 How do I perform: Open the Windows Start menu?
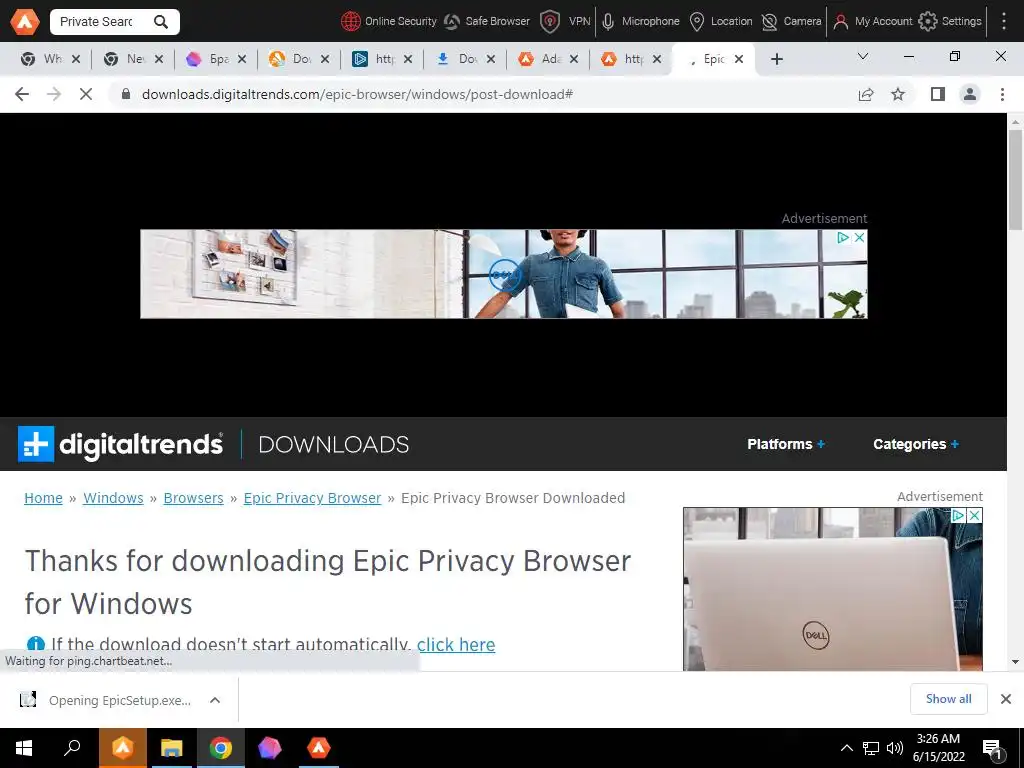pos(24,748)
